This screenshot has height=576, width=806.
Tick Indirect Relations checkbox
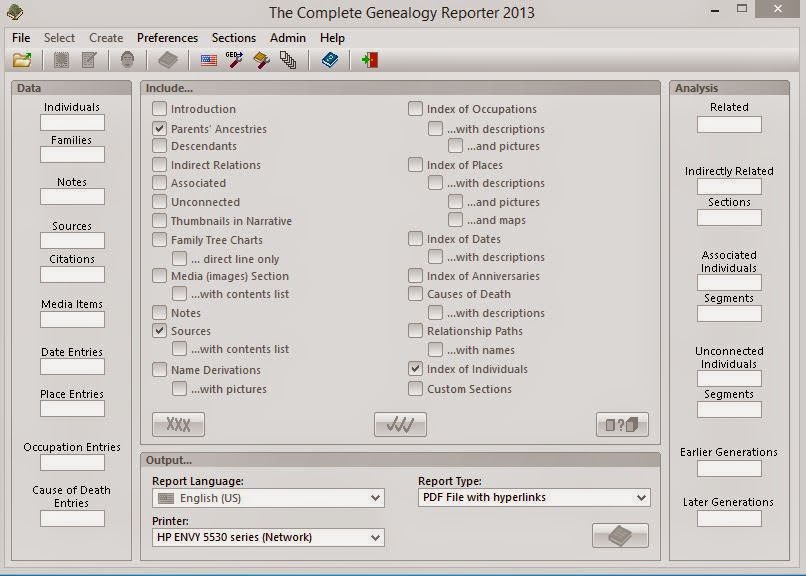[159, 164]
